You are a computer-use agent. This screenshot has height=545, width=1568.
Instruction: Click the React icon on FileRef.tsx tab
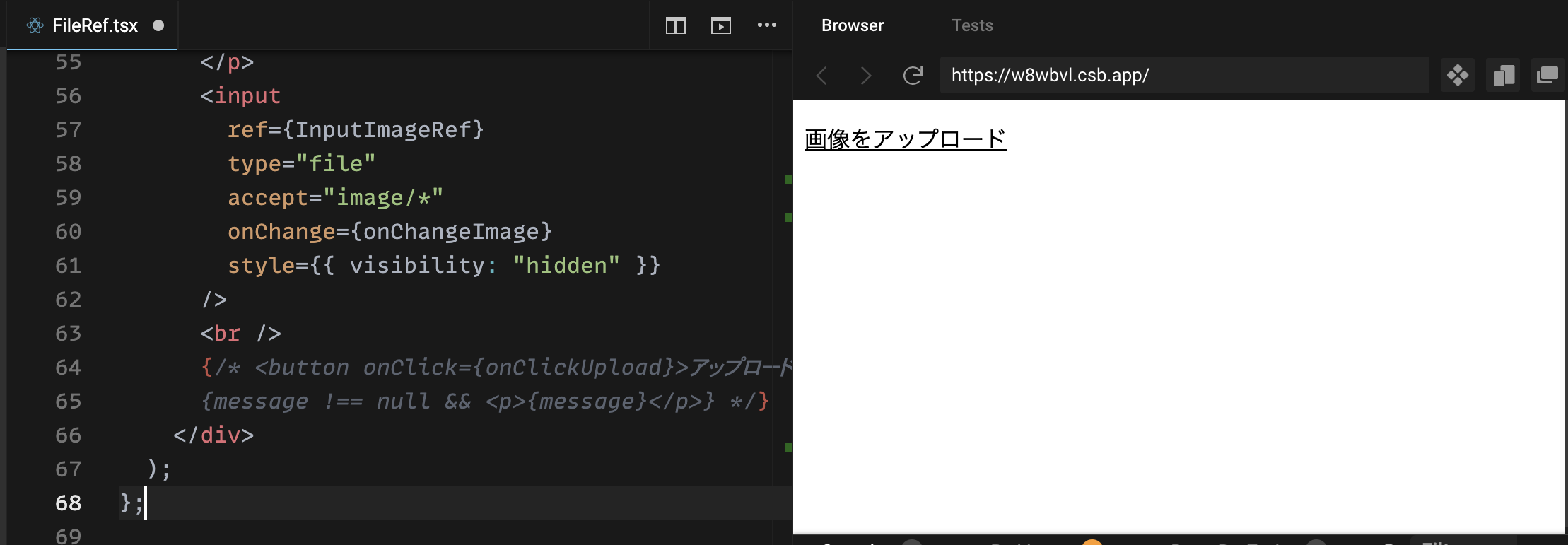click(35, 25)
